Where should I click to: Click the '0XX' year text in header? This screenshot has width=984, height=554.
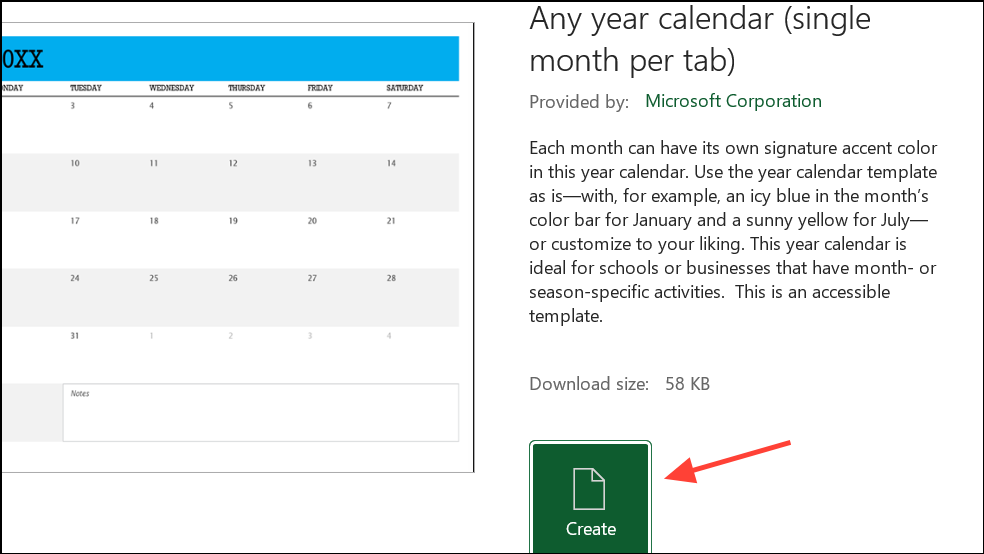tap(22, 59)
